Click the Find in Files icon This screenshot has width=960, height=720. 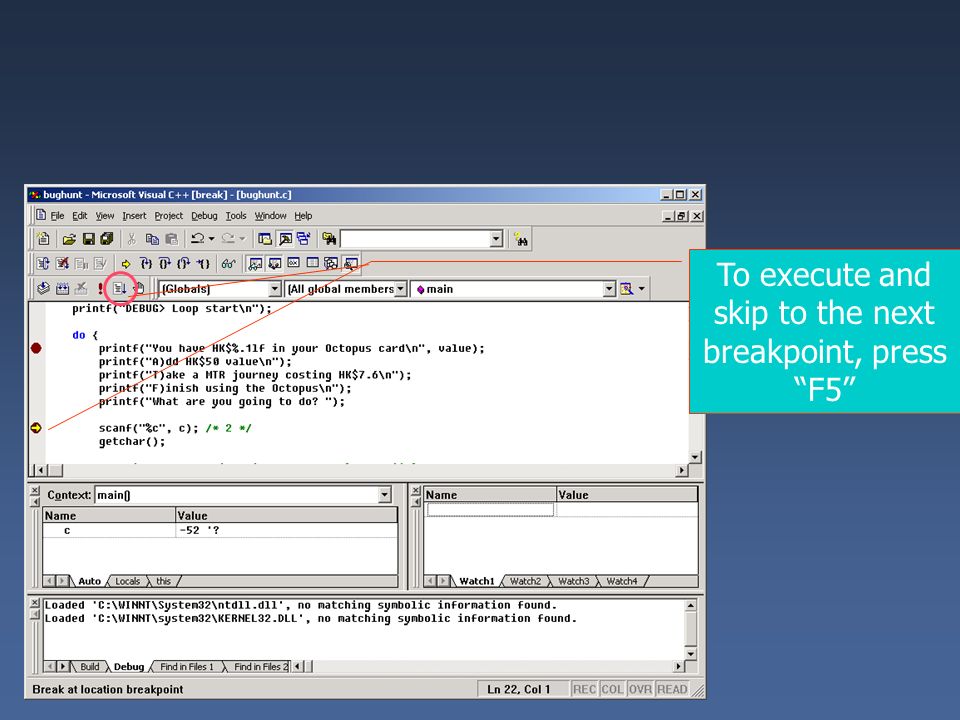(x=329, y=239)
